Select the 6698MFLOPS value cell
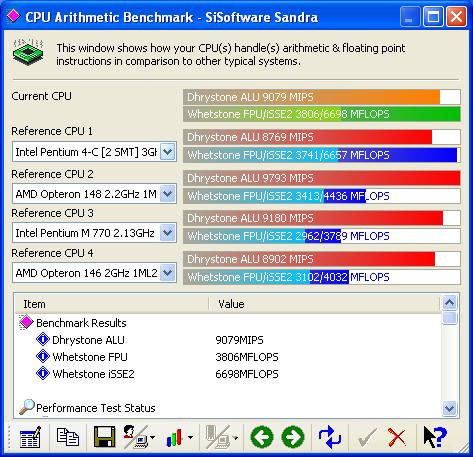Screen dimensions: 473x457 247,374
